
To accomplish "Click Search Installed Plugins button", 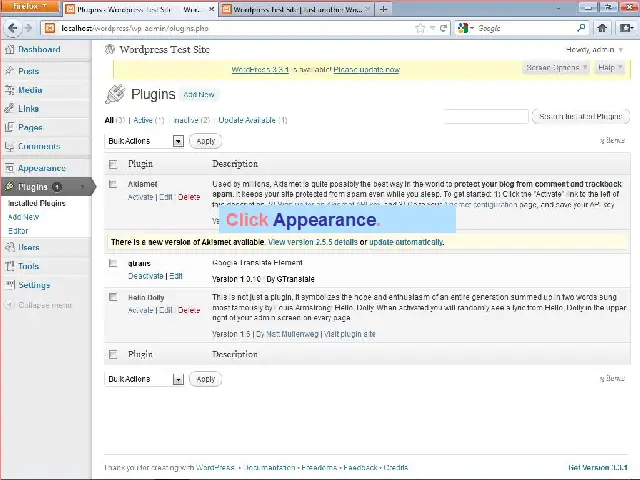I will click(580, 116).
